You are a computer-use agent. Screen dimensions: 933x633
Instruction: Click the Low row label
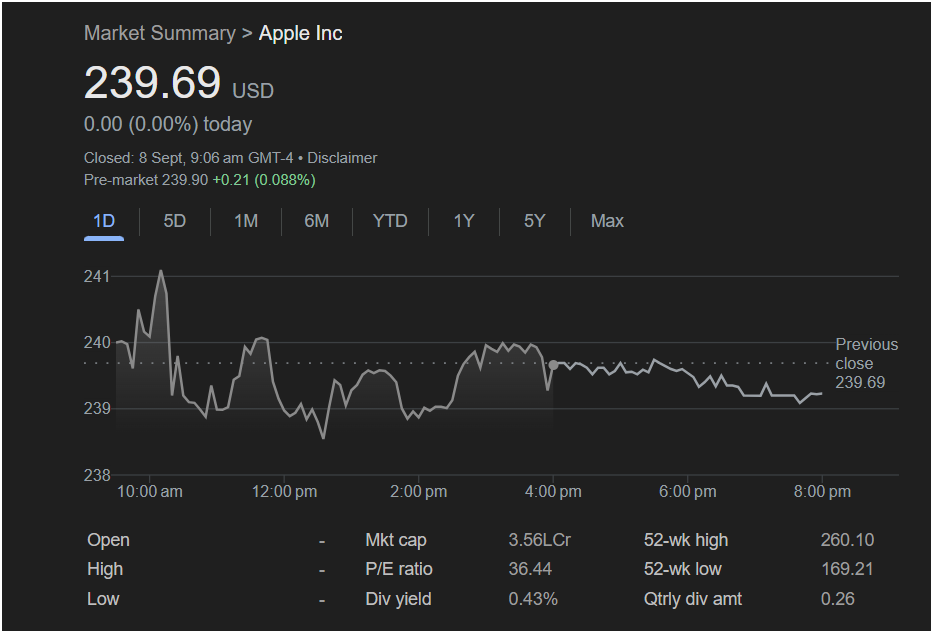(x=103, y=598)
